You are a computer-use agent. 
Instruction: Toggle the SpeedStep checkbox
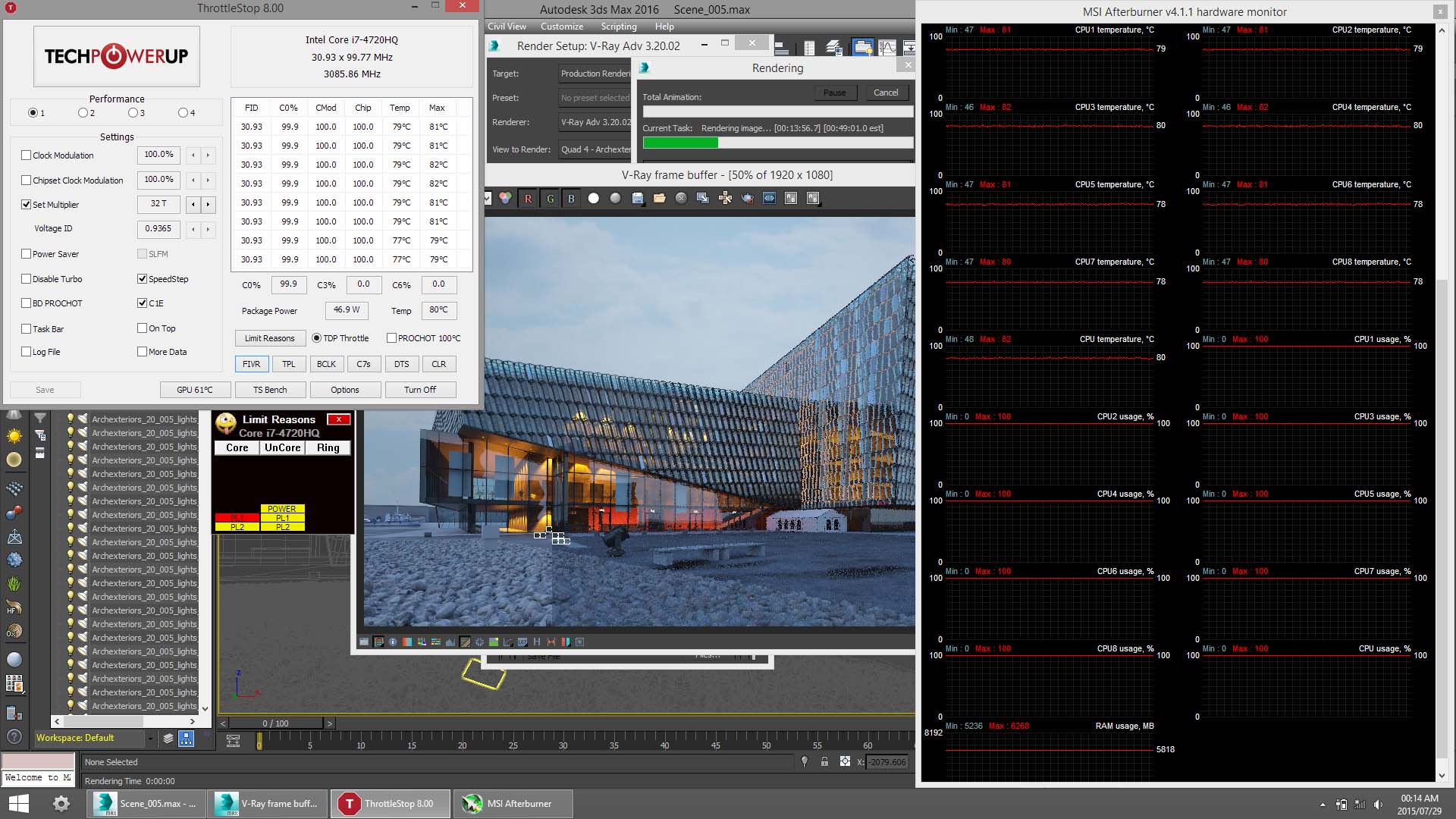tap(142, 279)
